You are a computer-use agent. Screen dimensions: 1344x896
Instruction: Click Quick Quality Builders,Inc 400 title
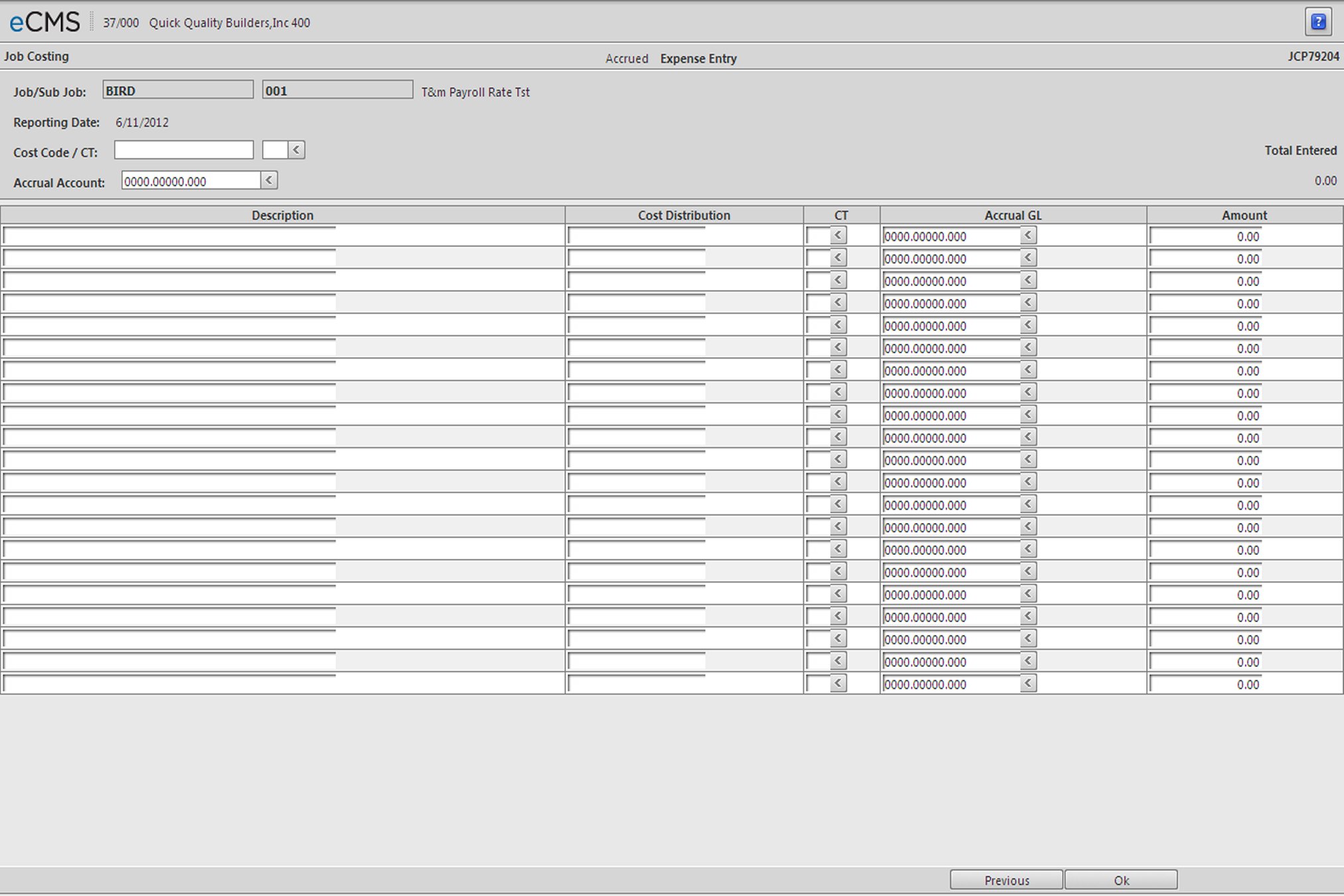point(230,23)
